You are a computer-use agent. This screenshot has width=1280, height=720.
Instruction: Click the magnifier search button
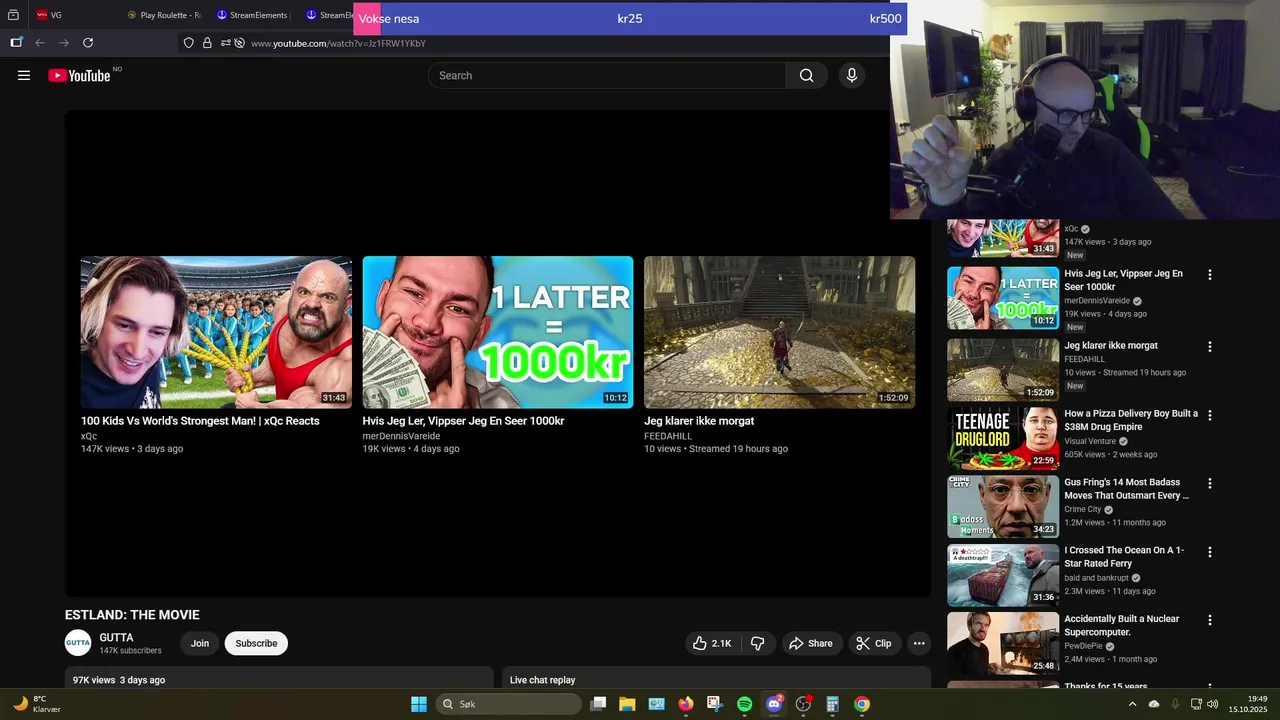806,75
